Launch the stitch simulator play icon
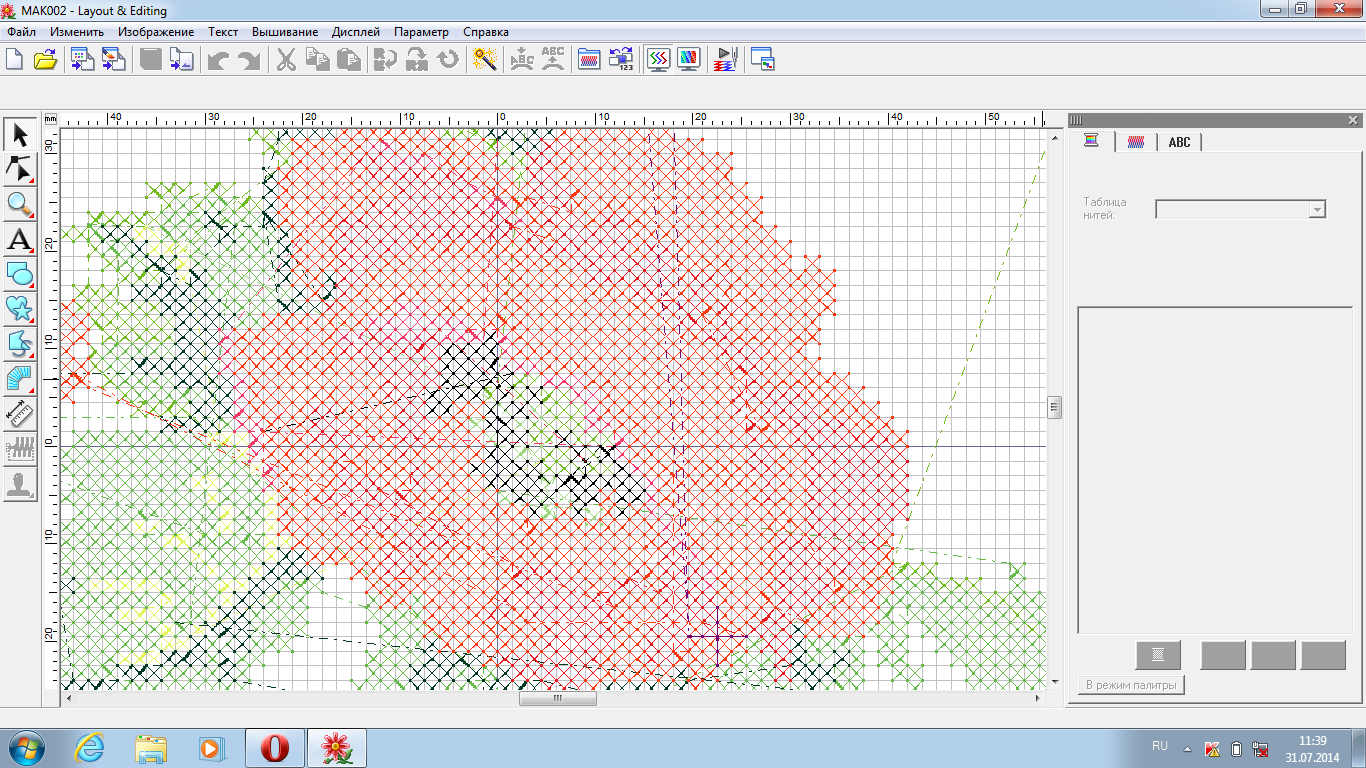 725,60
